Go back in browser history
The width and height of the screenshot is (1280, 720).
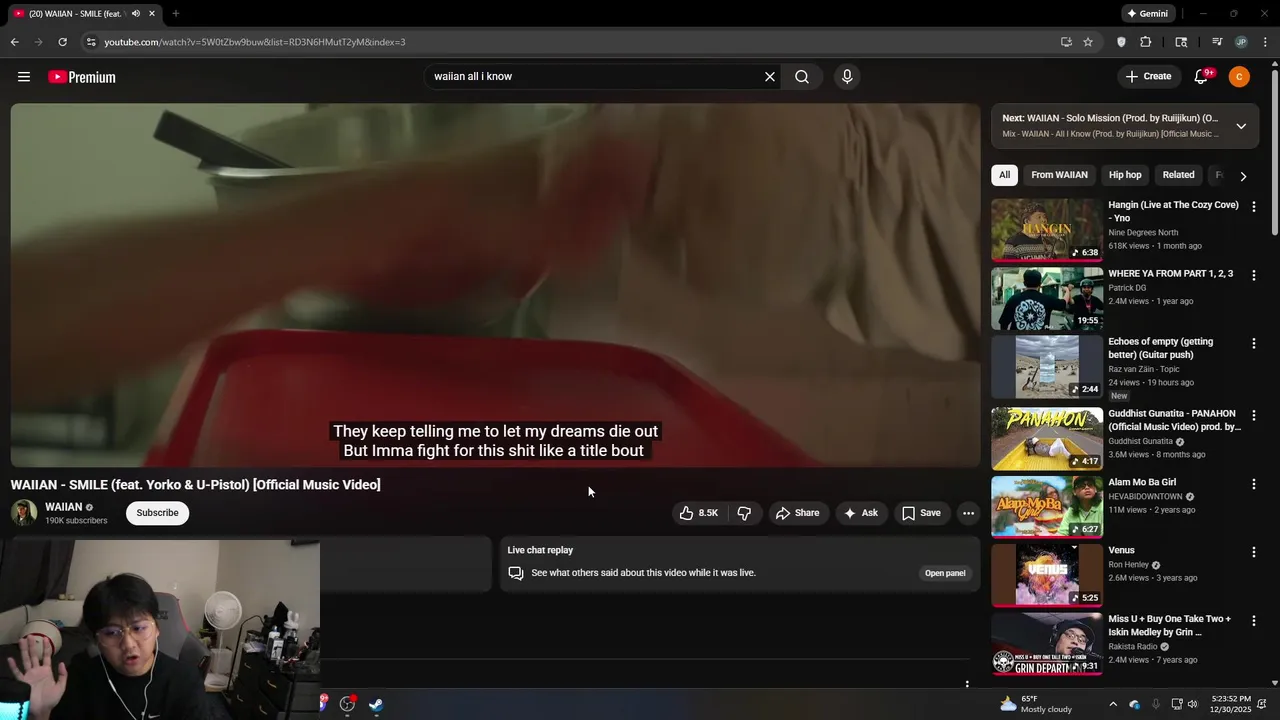pos(14,42)
